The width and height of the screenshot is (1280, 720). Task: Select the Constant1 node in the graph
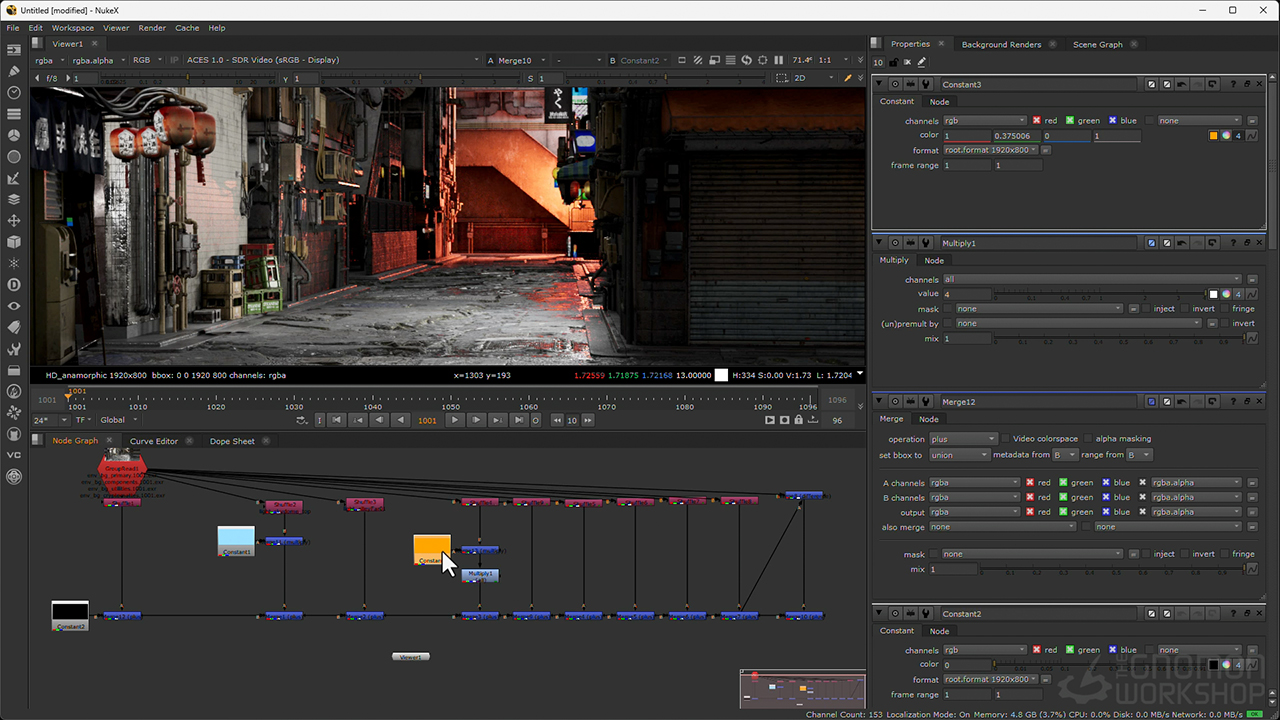point(236,541)
